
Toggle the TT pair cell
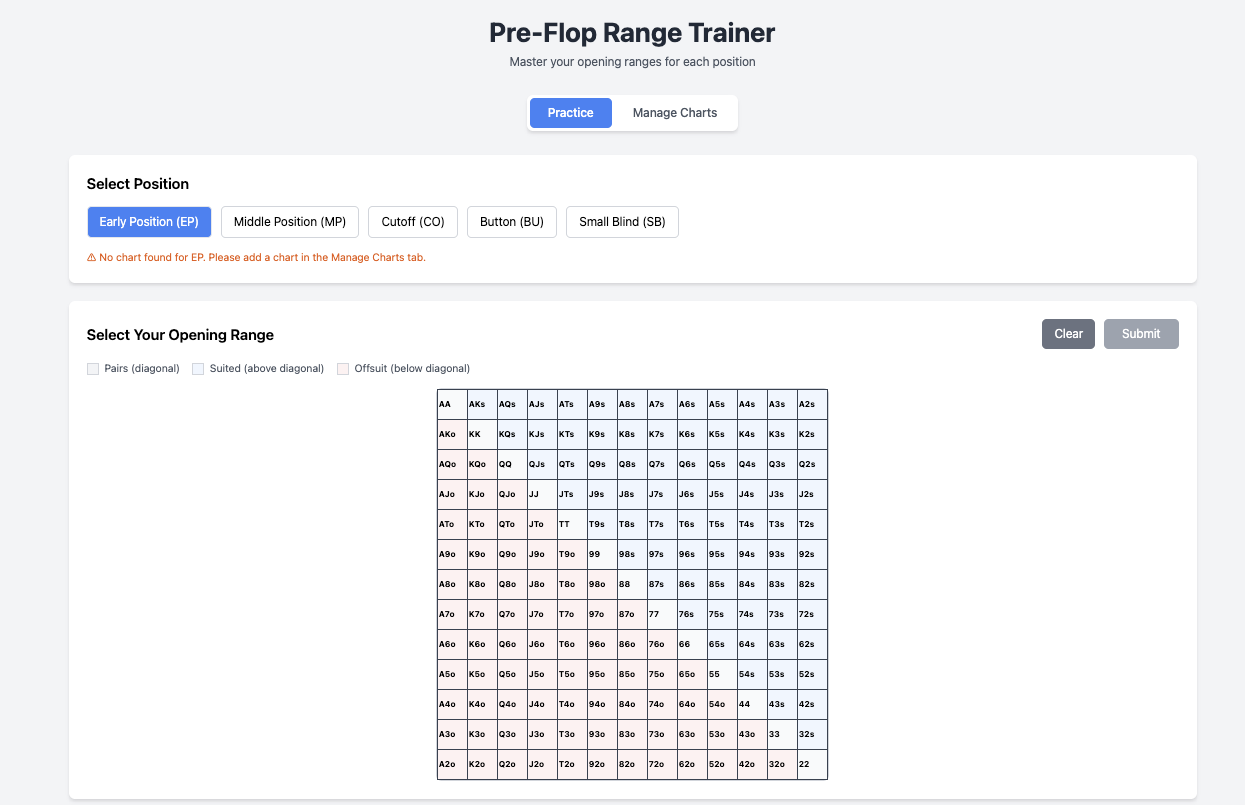573,525
